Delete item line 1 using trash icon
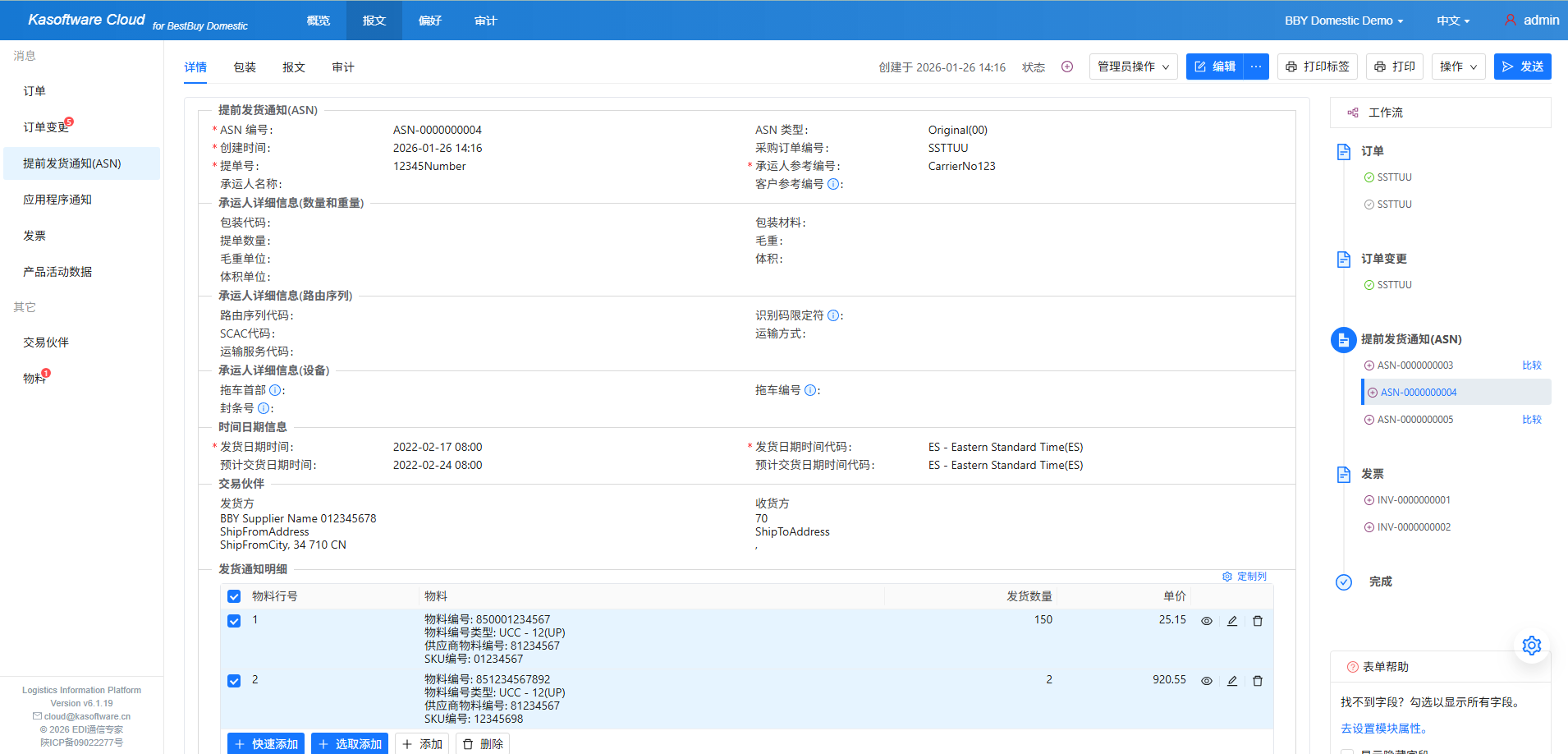Image resolution: width=1568 pixels, height=754 pixels. click(1257, 620)
